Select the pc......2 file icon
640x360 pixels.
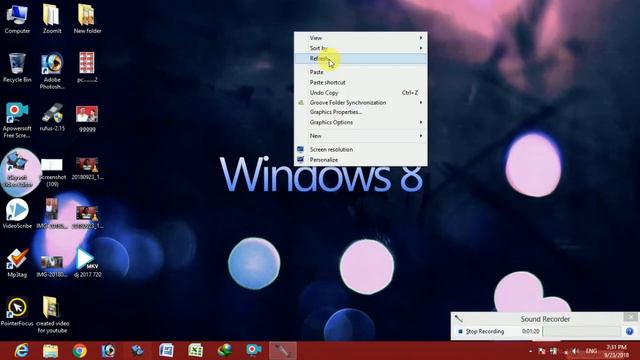(87, 67)
